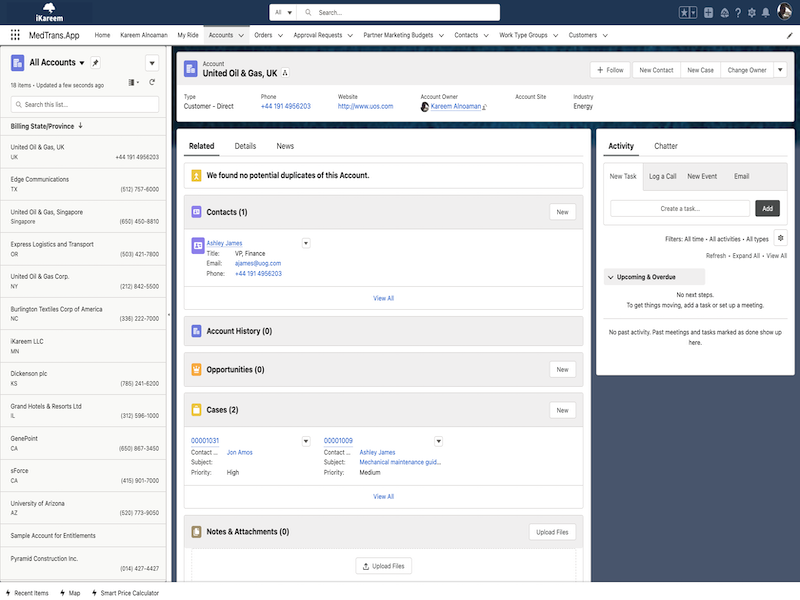The width and height of the screenshot is (800, 600).
Task: Open the user profile avatar
Action: (784, 11)
